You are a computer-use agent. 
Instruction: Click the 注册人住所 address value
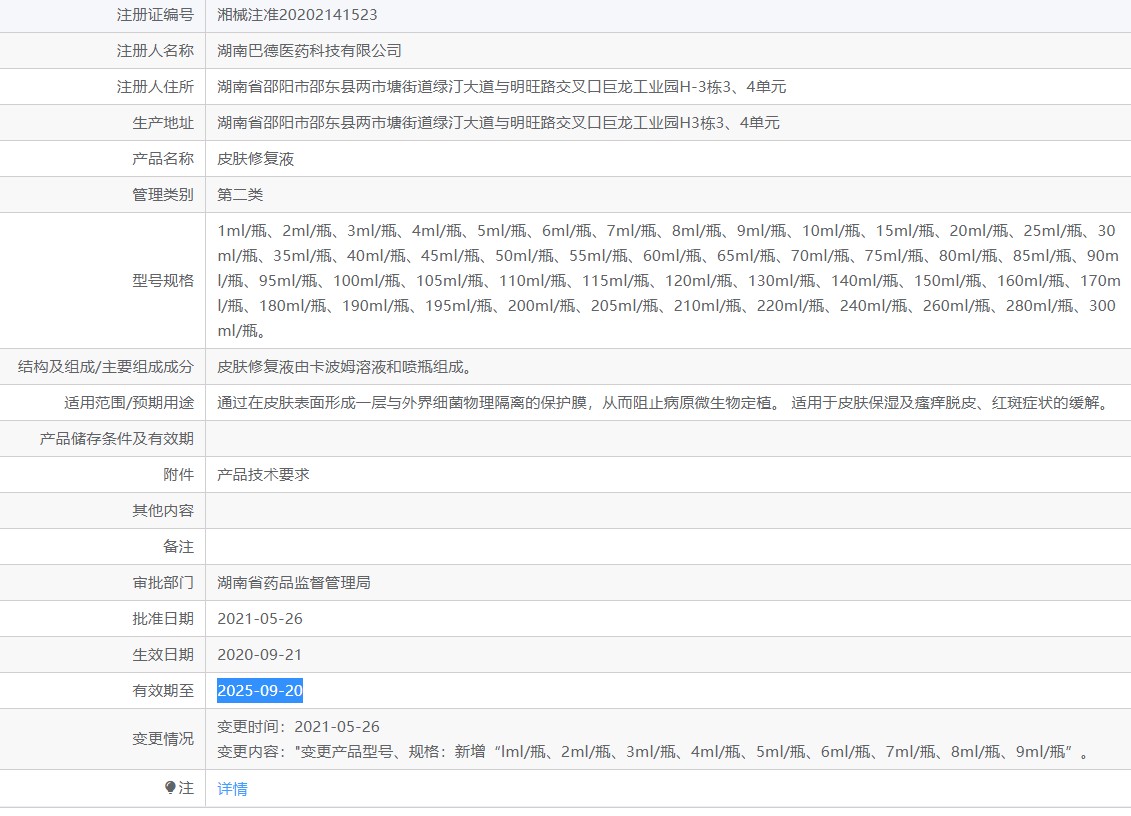(501, 87)
